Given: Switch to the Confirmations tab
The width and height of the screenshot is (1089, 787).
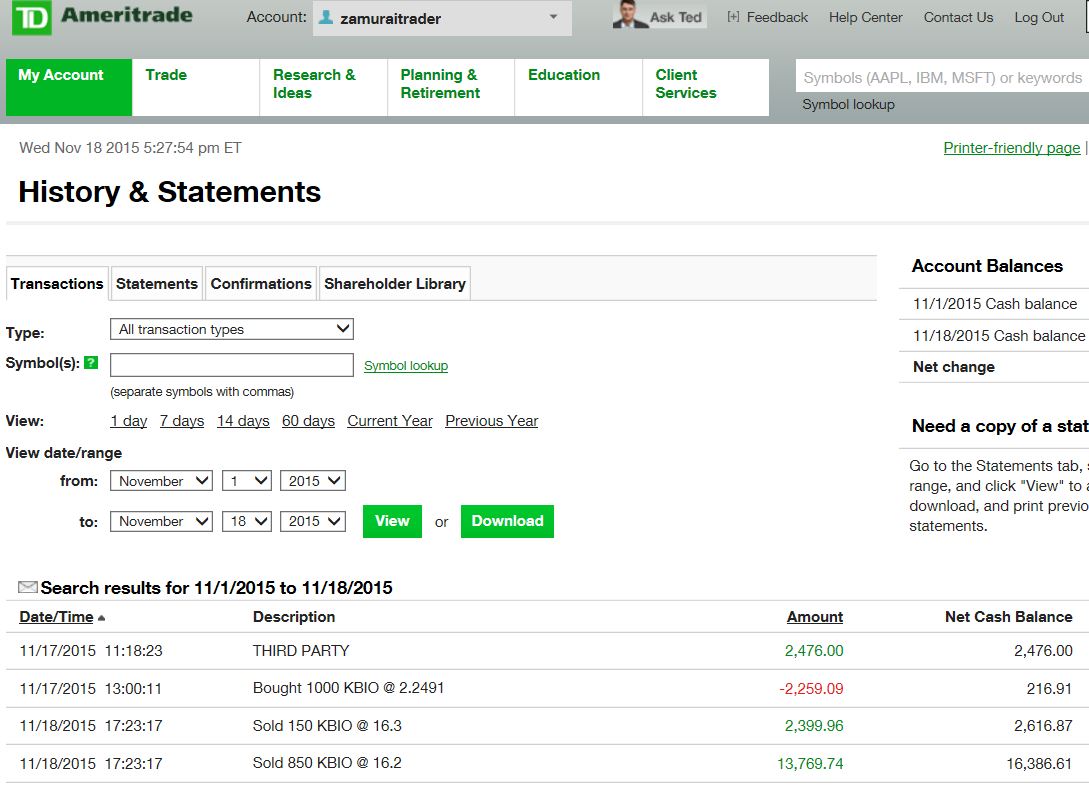Looking at the screenshot, I should (x=261, y=284).
